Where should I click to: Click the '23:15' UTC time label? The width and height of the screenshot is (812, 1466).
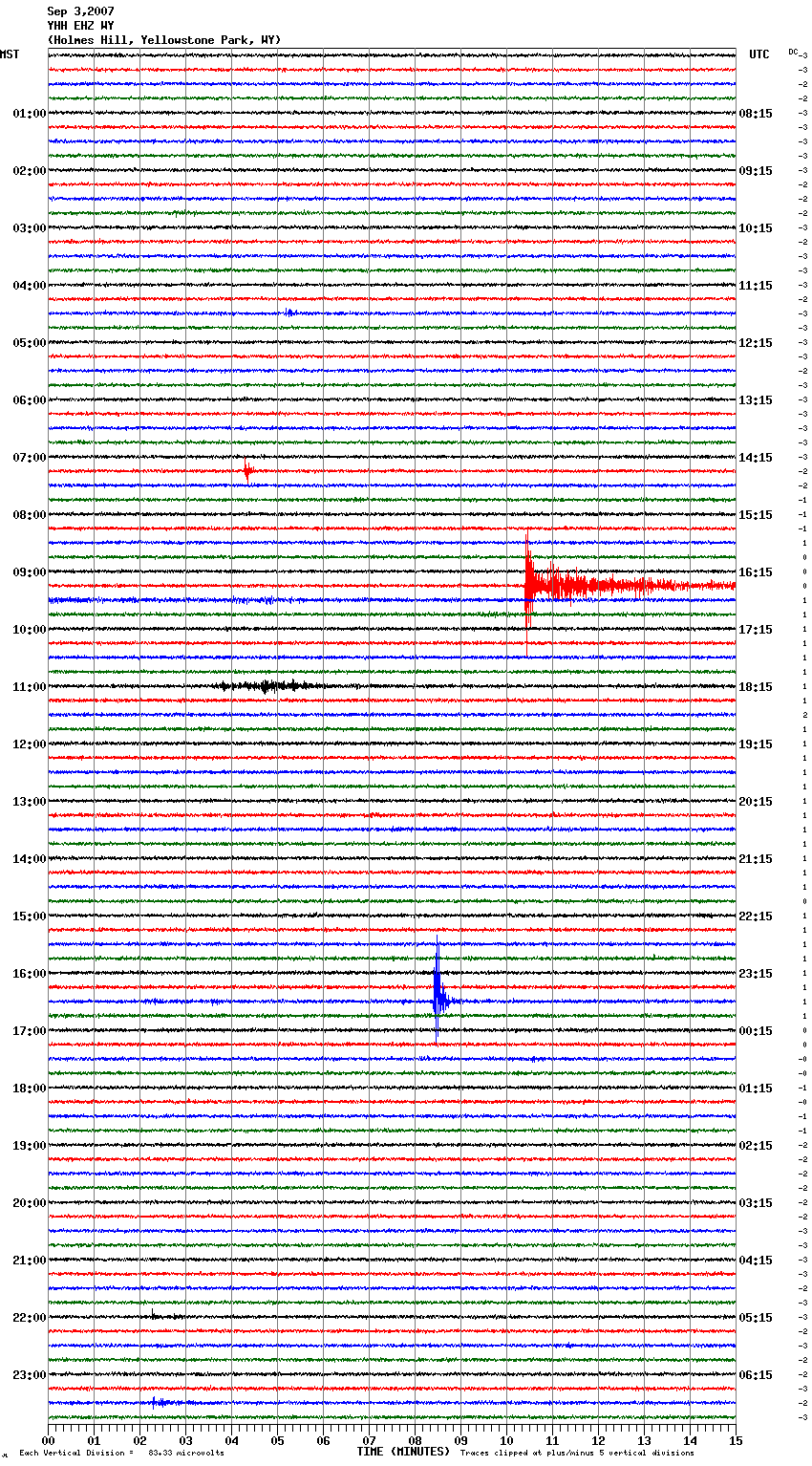[x=756, y=974]
